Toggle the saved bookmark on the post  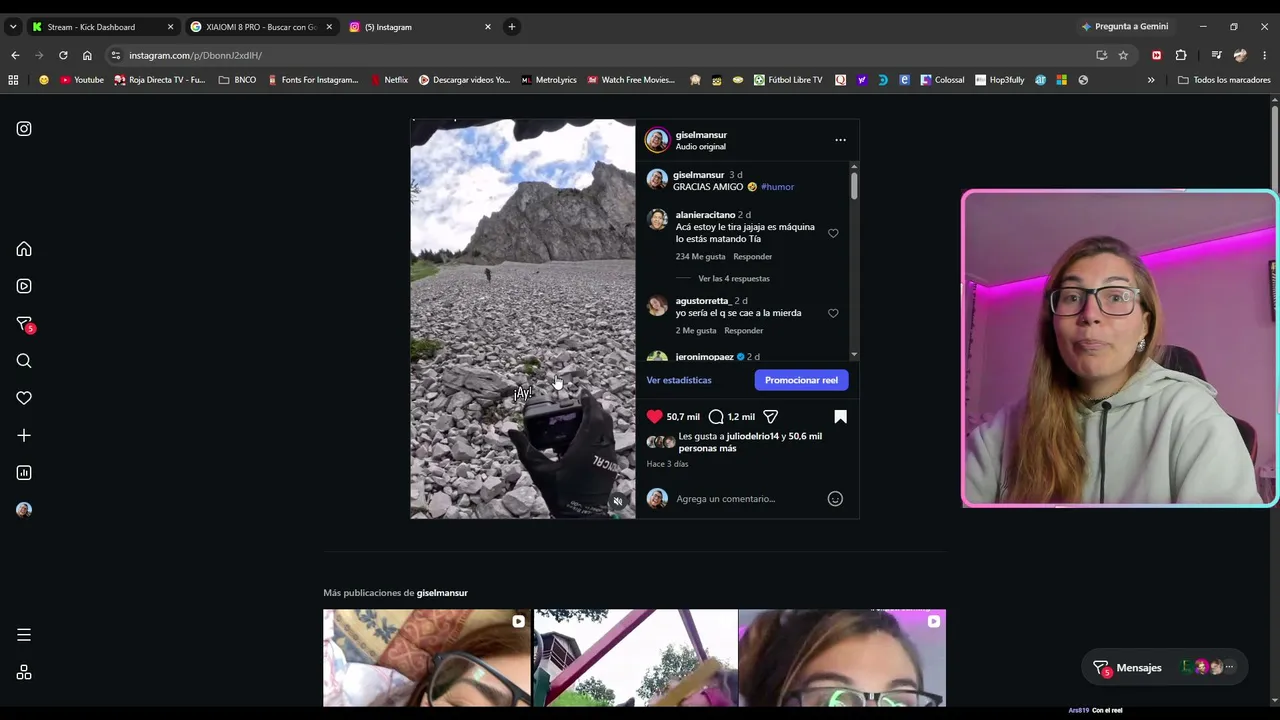coord(840,416)
